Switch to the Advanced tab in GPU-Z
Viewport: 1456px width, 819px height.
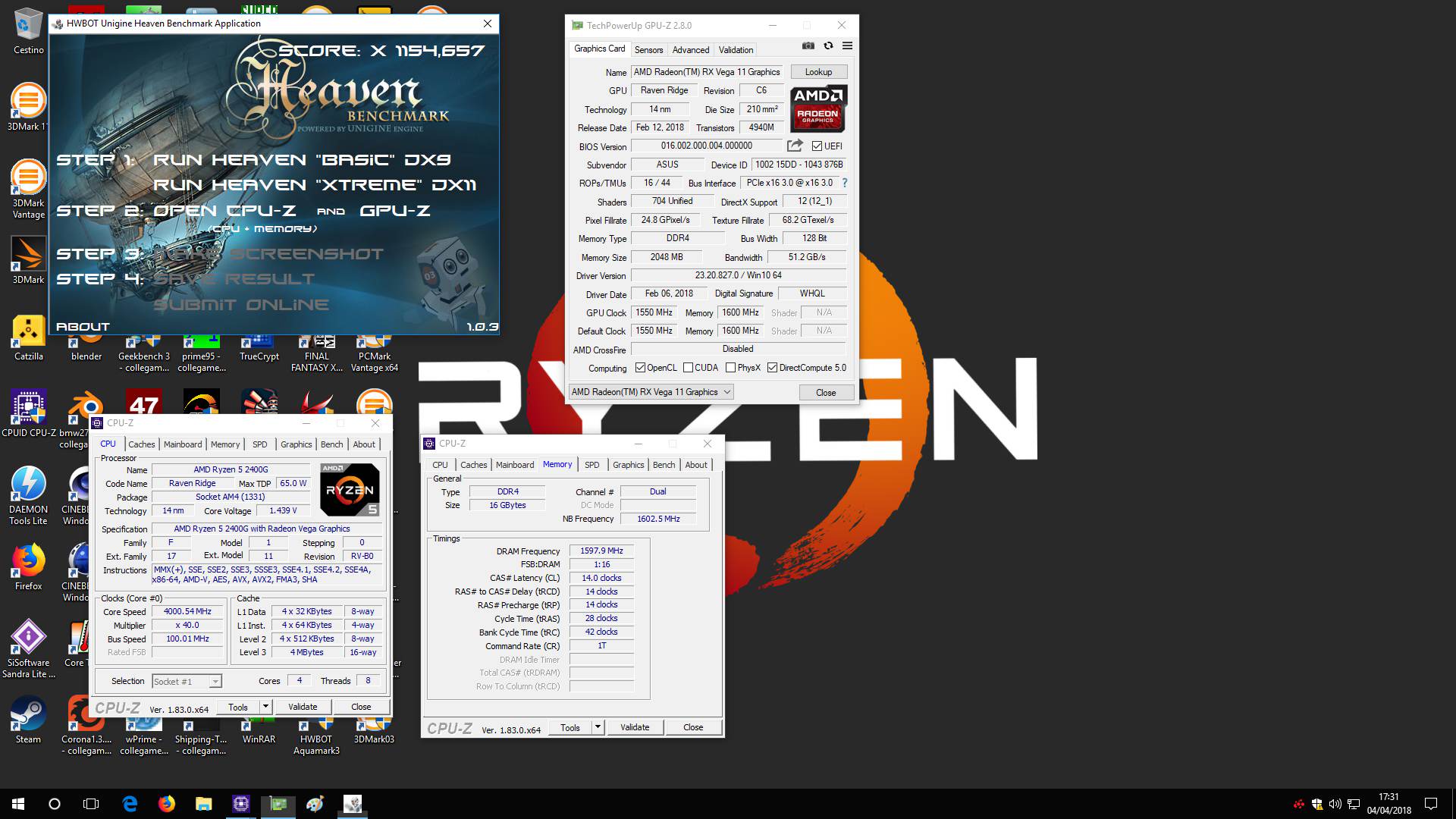[691, 50]
